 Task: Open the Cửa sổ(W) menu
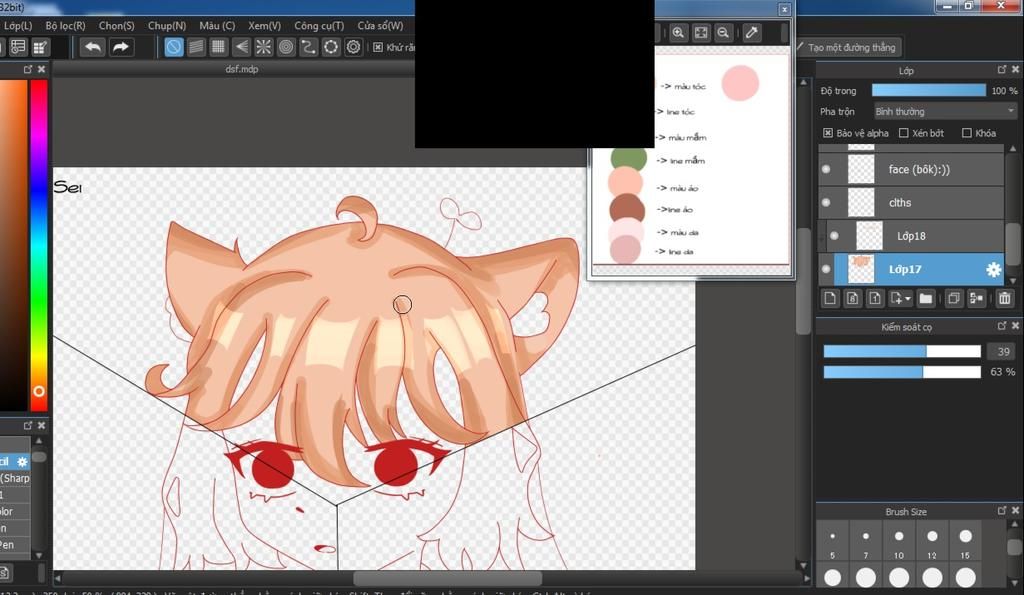pyautogui.click(x=380, y=25)
